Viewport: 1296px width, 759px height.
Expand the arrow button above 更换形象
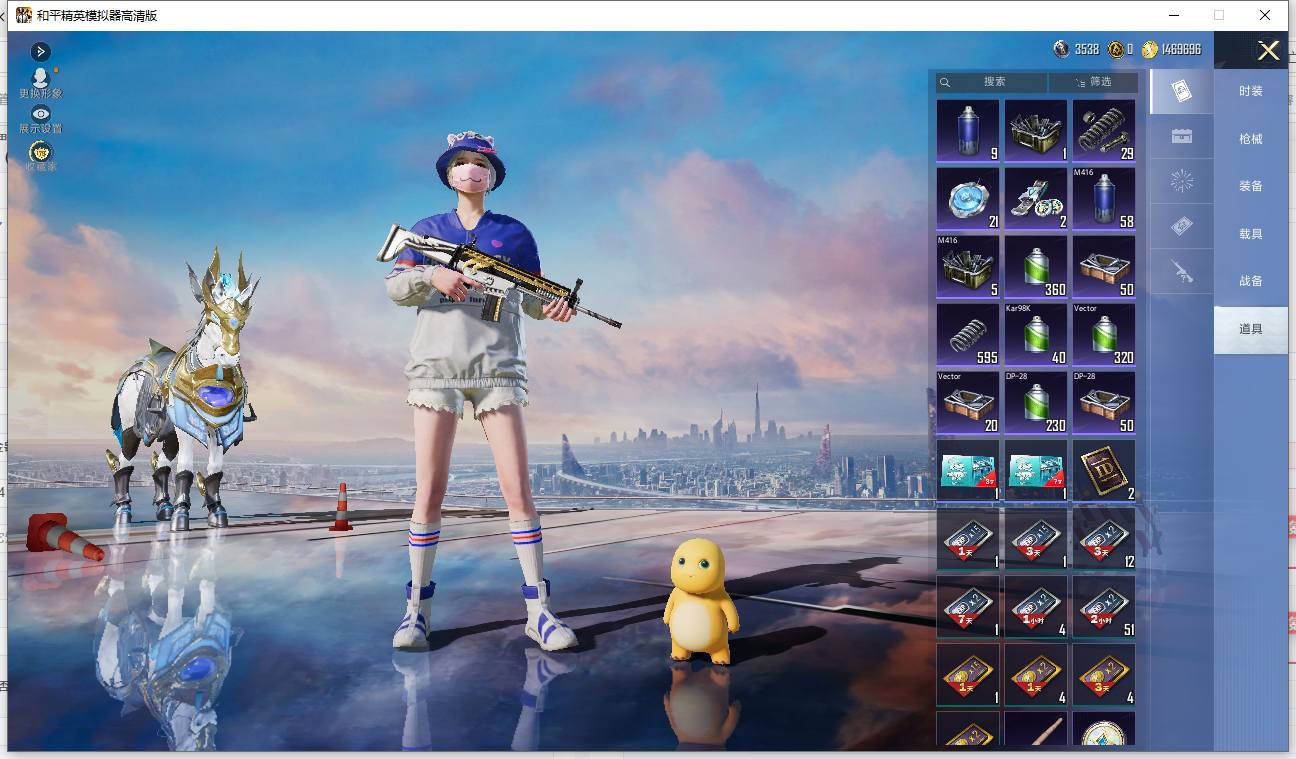40,51
